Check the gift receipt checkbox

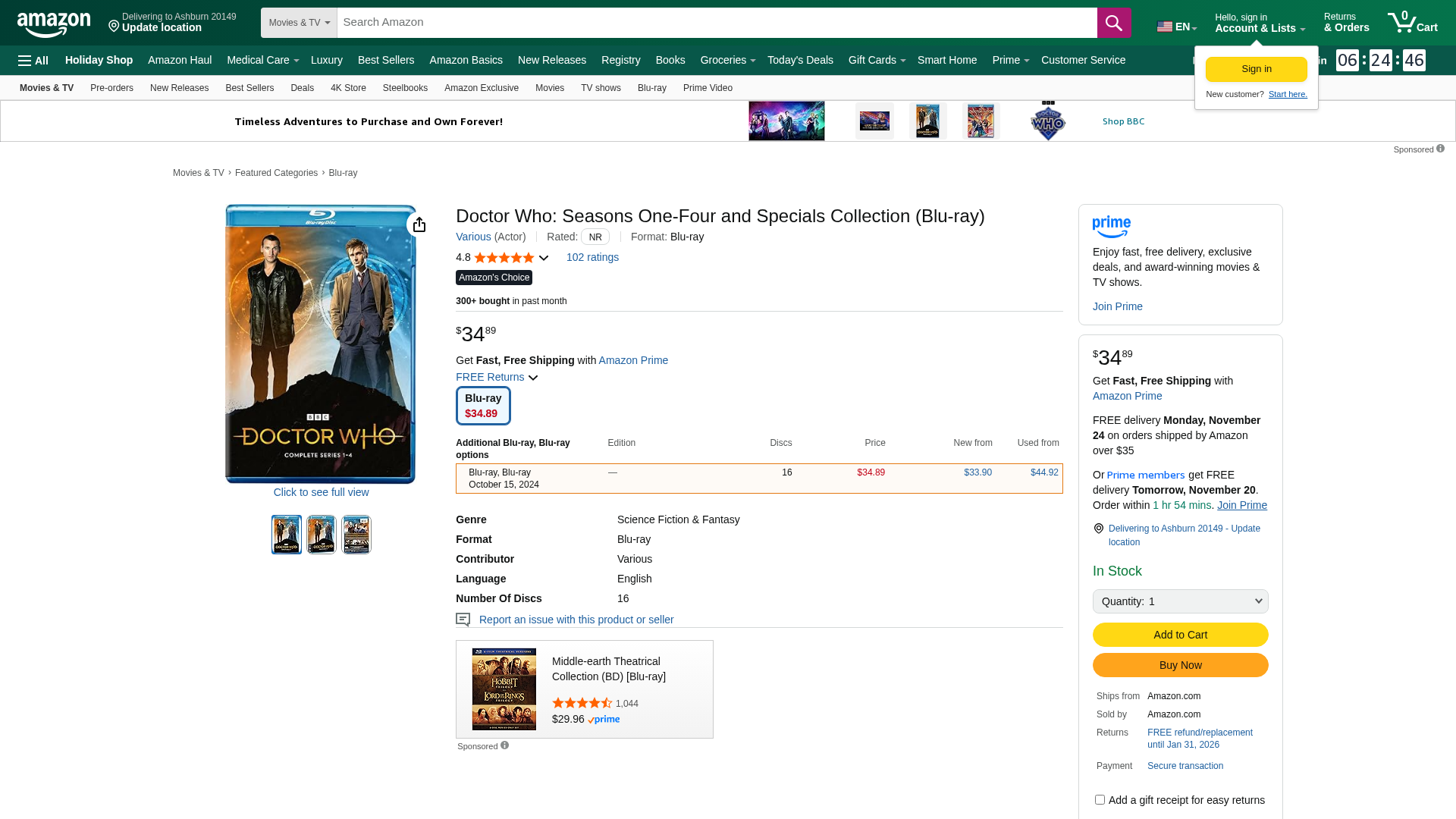click(1100, 799)
